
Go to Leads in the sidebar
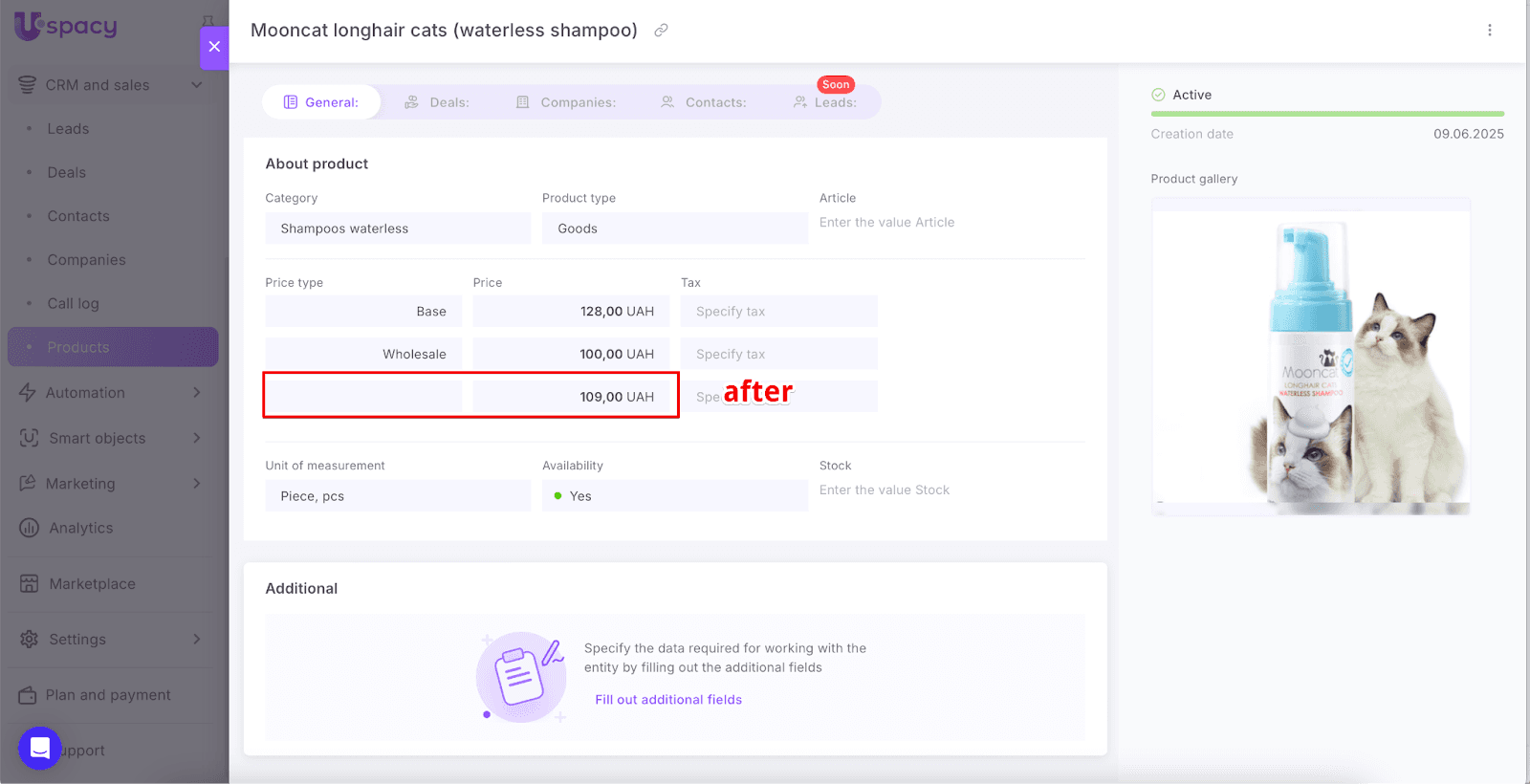[68, 129]
